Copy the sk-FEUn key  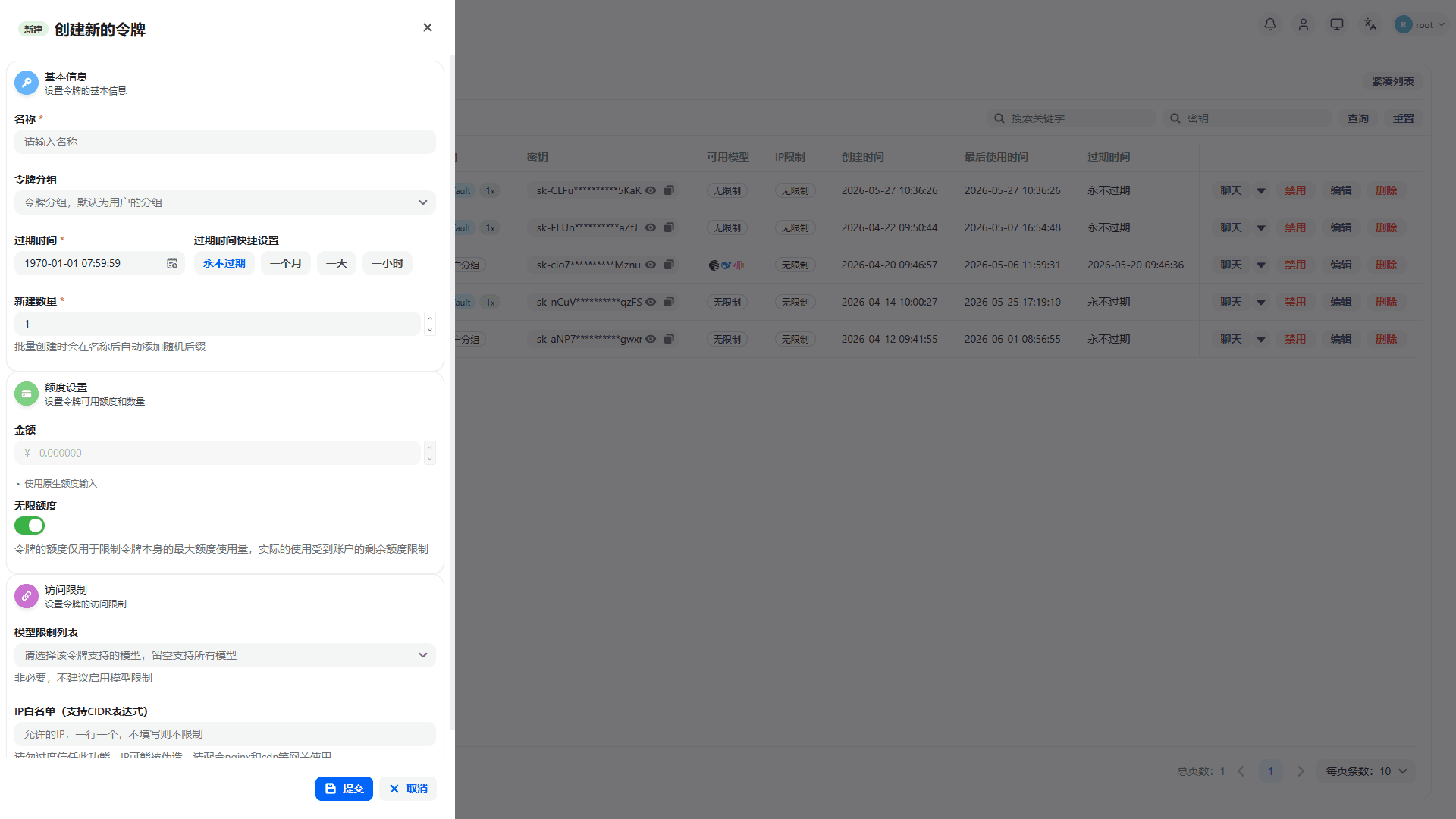coord(669,227)
